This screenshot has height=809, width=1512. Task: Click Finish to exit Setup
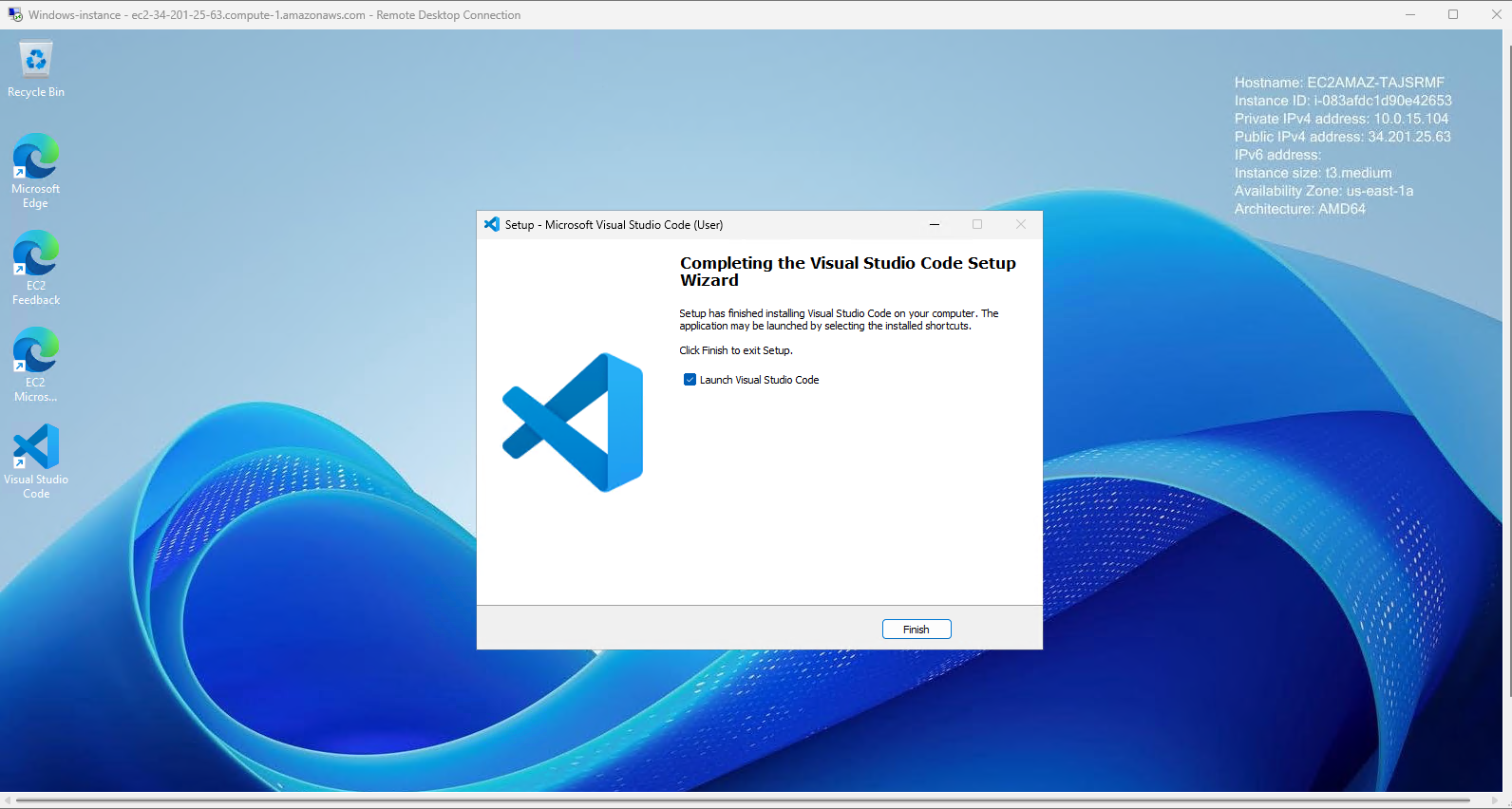(x=917, y=630)
